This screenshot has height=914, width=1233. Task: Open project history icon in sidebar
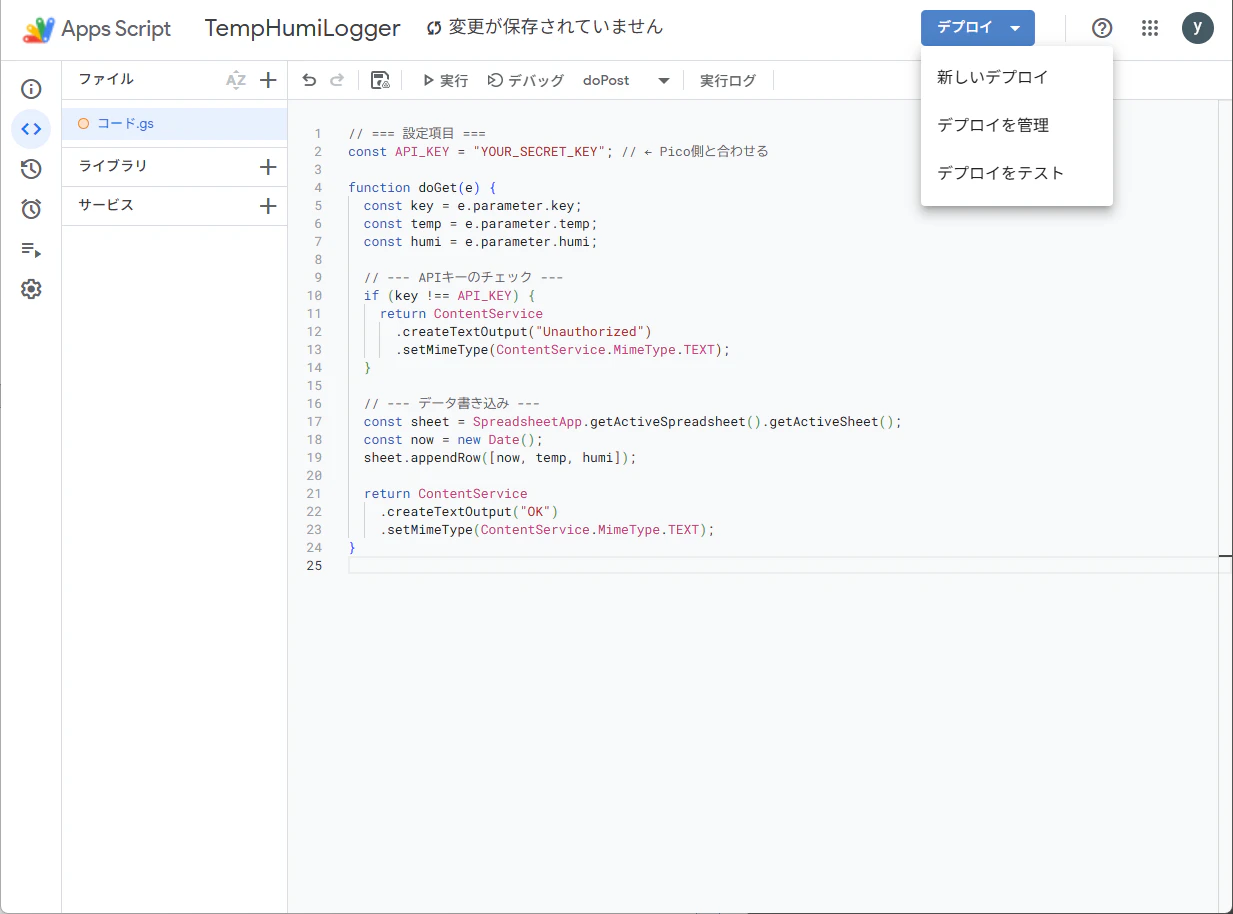tap(31, 169)
